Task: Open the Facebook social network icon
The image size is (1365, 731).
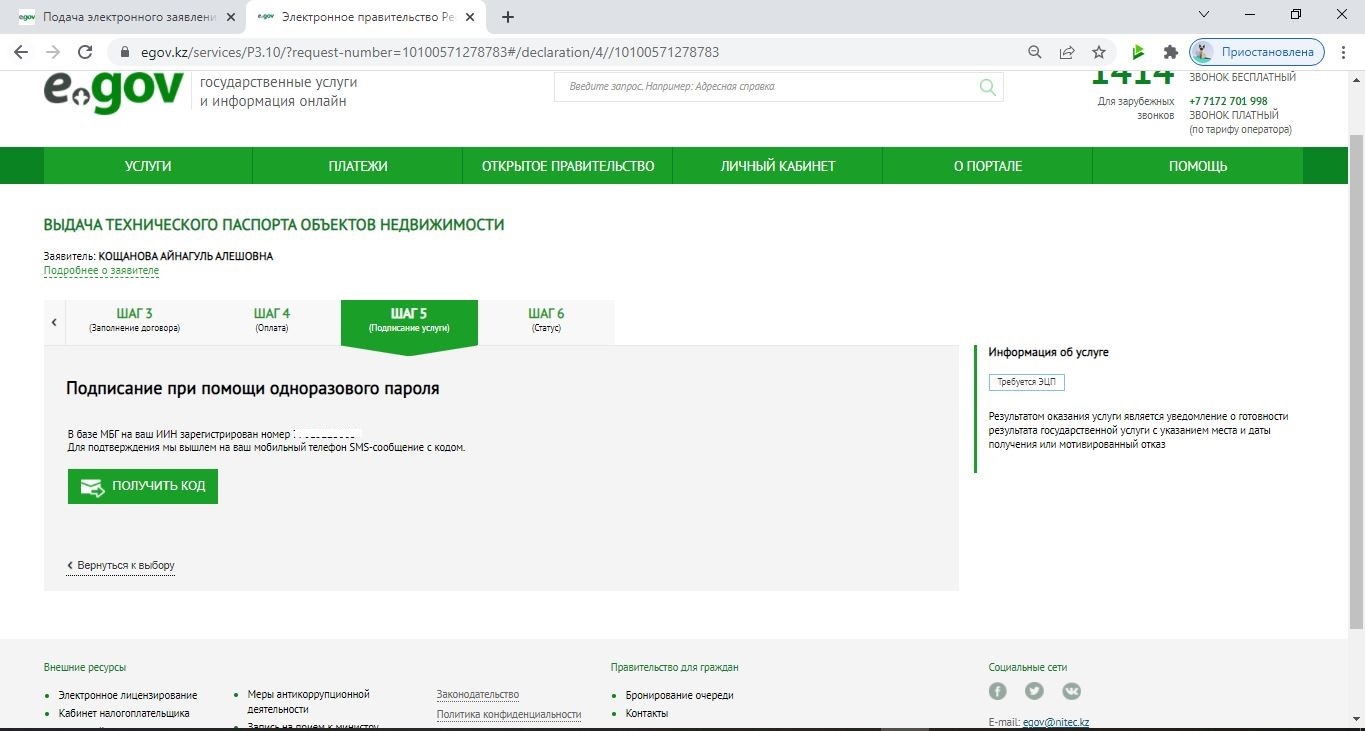Action: pyautogui.click(x=997, y=691)
